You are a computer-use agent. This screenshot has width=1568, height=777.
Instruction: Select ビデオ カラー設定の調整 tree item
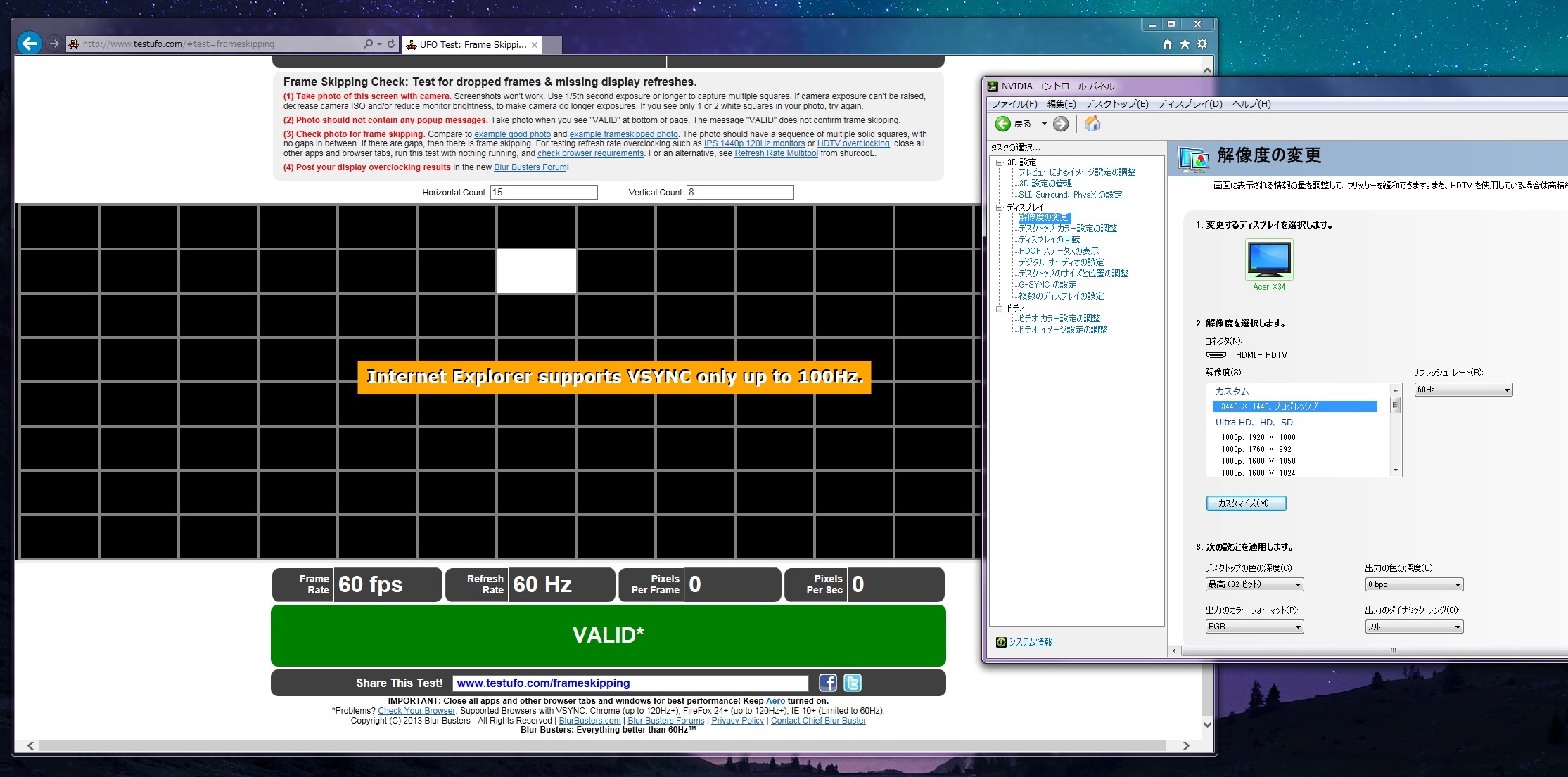click(1059, 319)
